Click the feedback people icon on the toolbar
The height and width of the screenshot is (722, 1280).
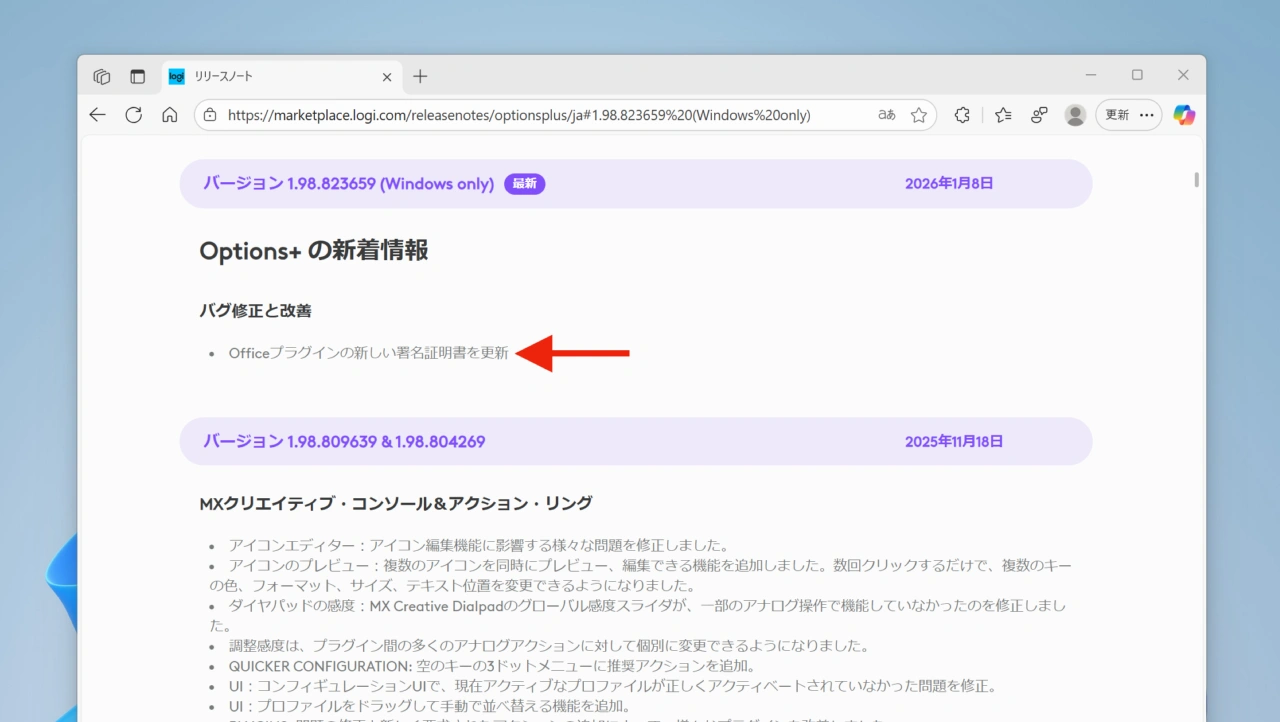click(x=1038, y=115)
